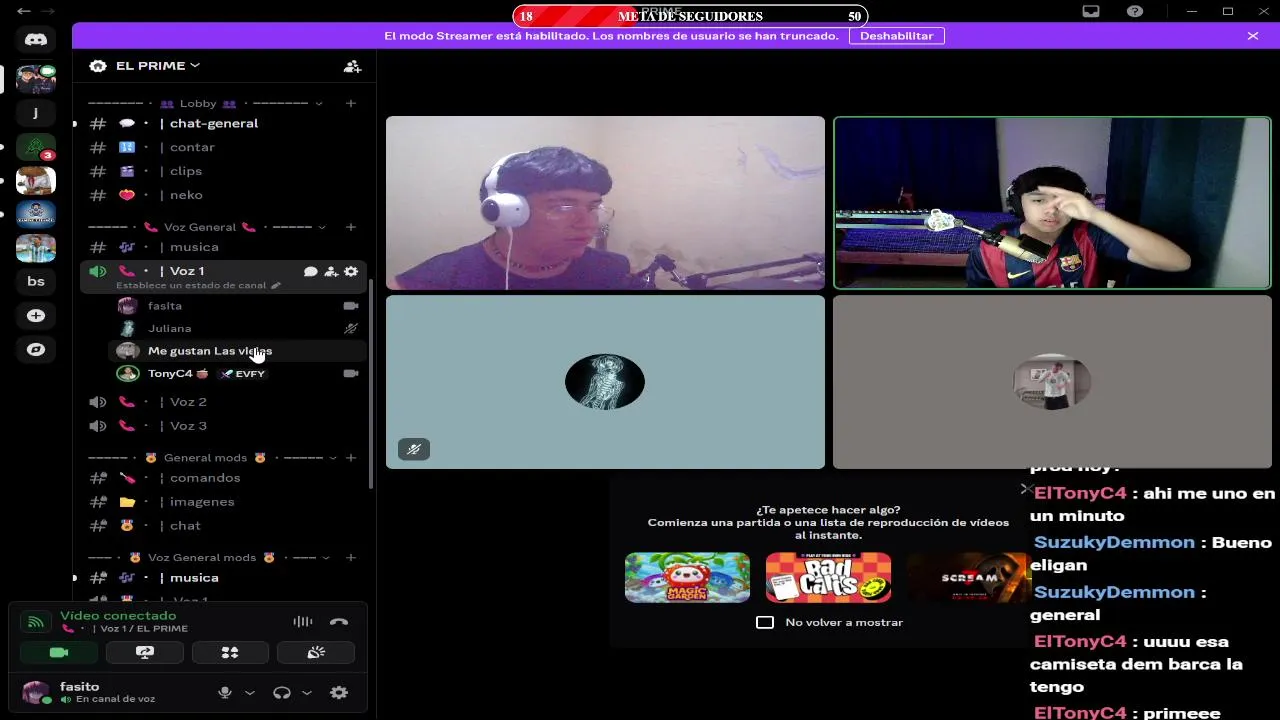The image size is (1280, 720).
Task: Click the Add a Server plus icon
Action: tap(36, 316)
